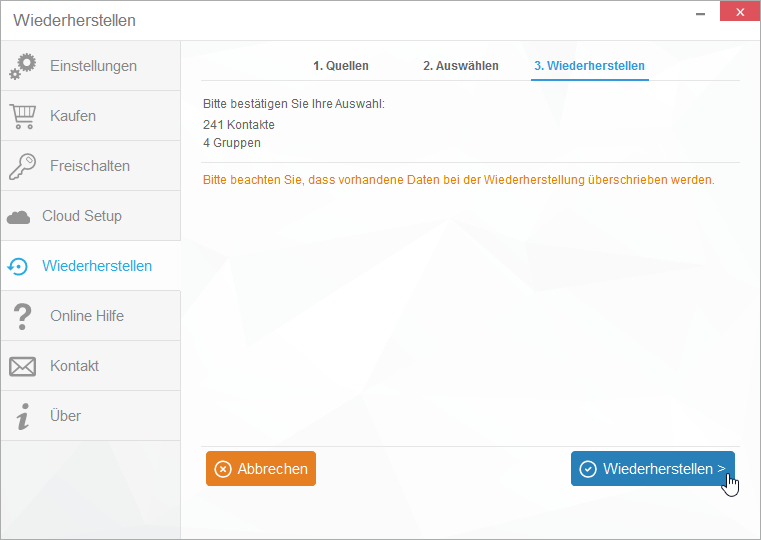This screenshot has width=761, height=540.
Task: Select the 3. Wiederherstellen step tab
Action: (x=590, y=66)
